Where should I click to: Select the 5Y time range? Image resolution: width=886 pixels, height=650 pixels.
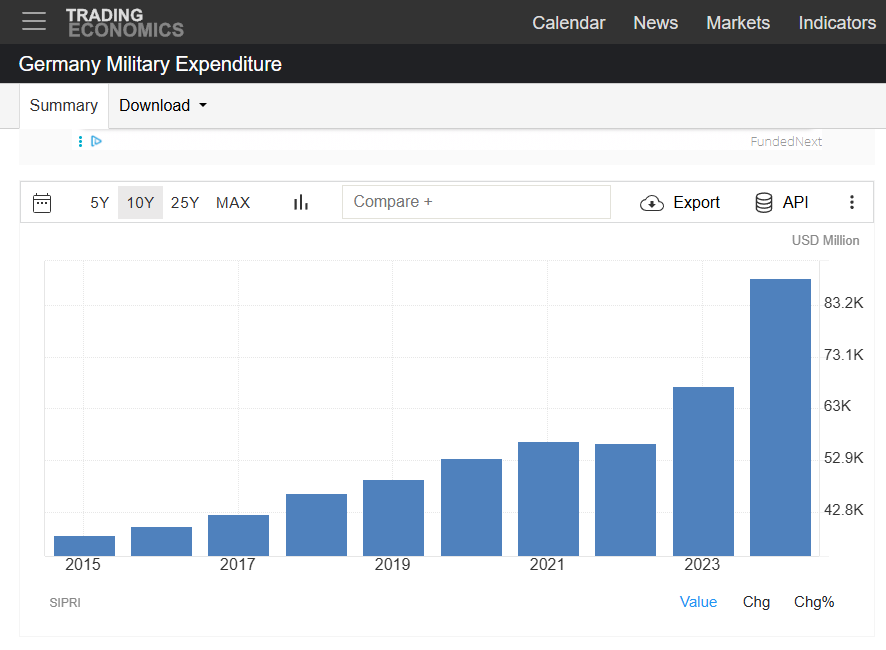[x=99, y=202]
